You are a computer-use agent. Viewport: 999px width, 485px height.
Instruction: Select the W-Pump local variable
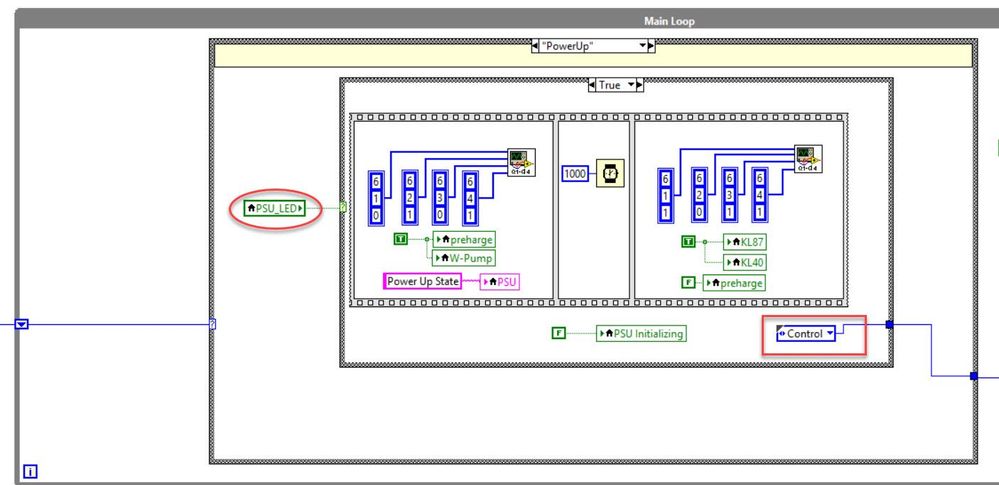[x=464, y=258]
